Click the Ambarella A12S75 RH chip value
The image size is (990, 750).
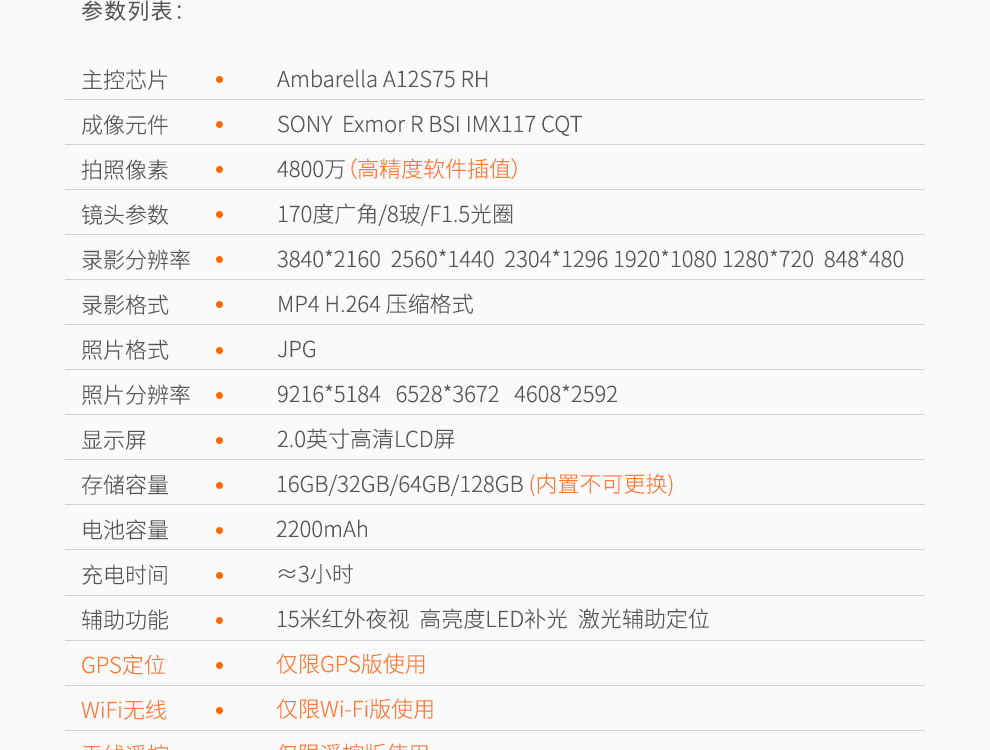(x=382, y=79)
